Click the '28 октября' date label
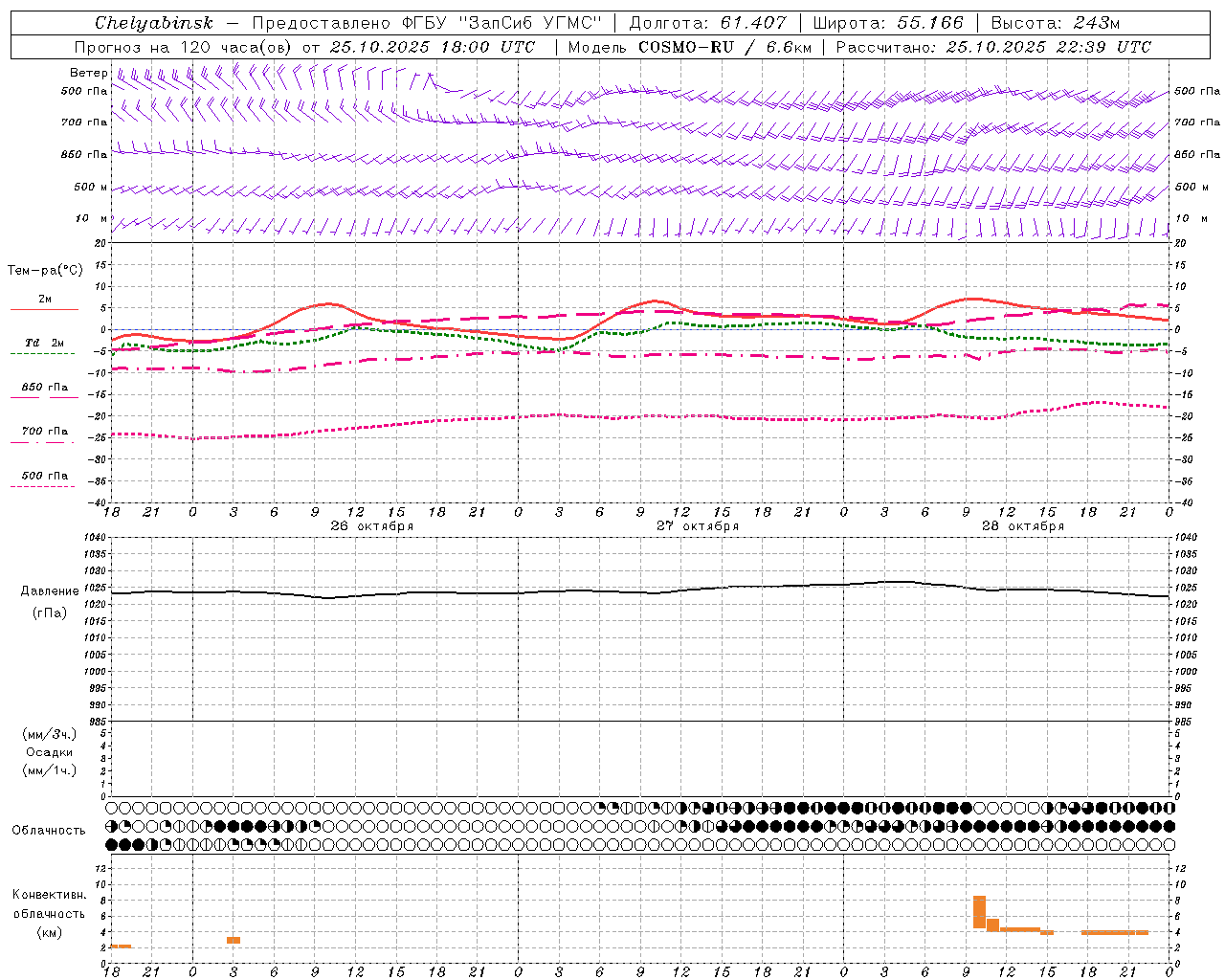The height and width of the screenshot is (980, 1225). click(1023, 526)
